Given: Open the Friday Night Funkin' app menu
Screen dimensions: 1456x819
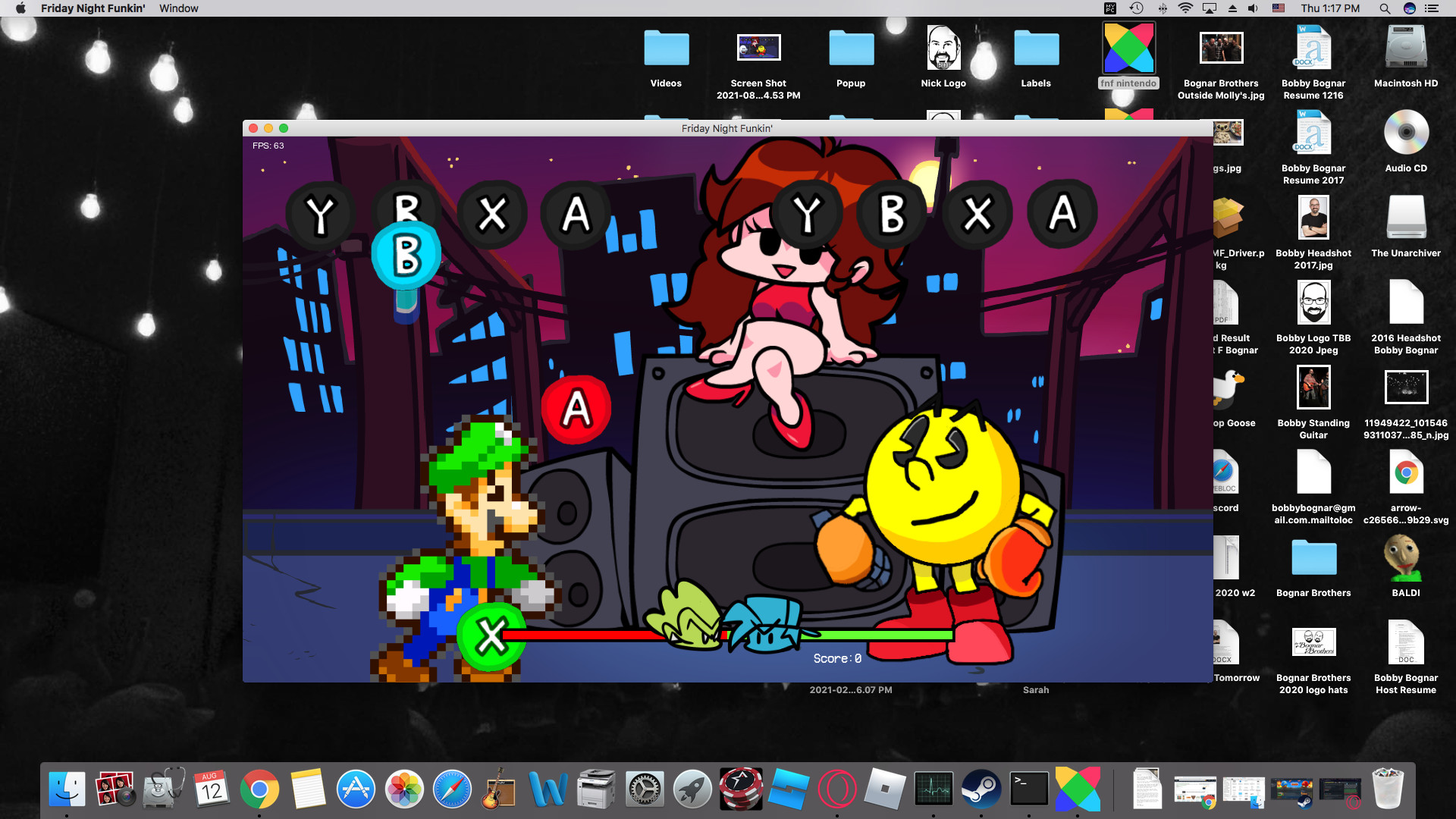Looking at the screenshot, I should tap(93, 8).
